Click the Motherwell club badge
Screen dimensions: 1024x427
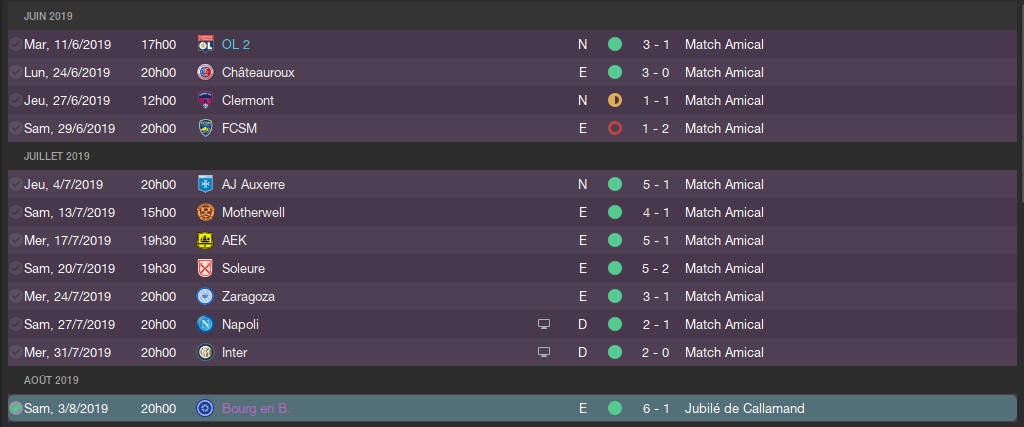point(205,212)
